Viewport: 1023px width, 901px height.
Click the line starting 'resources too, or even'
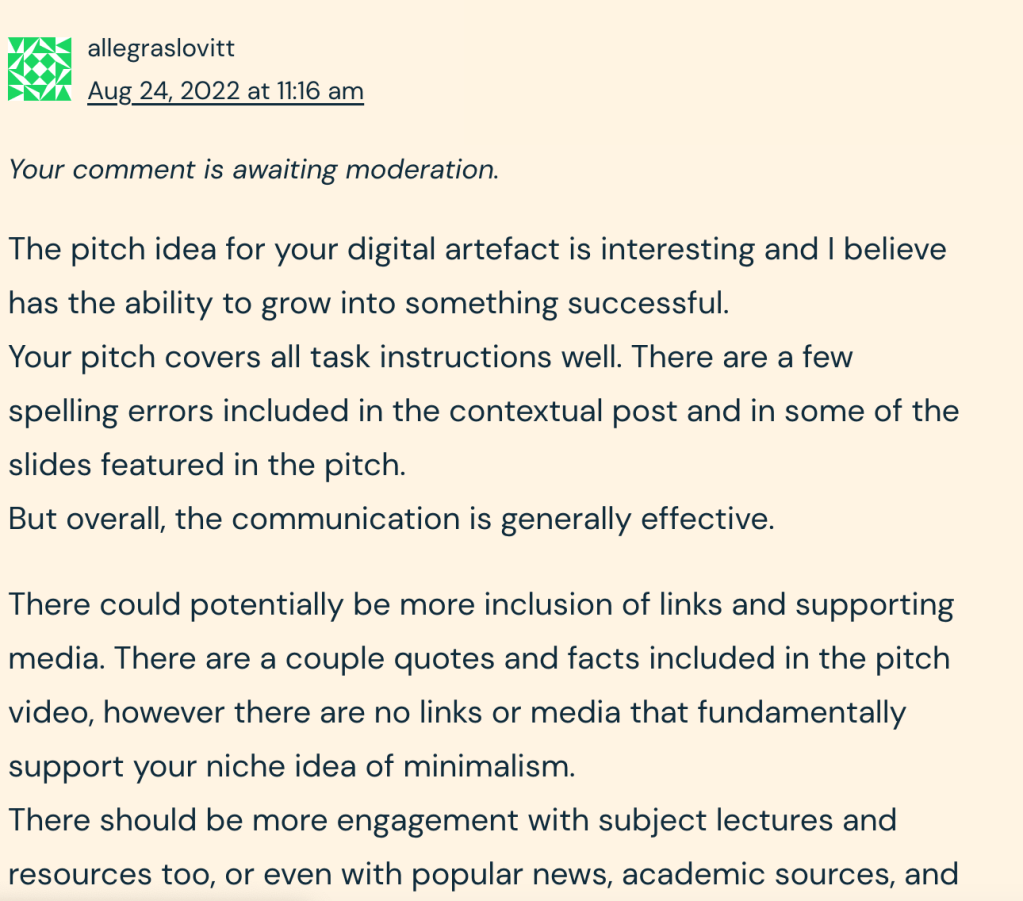[x=484, y=874]
